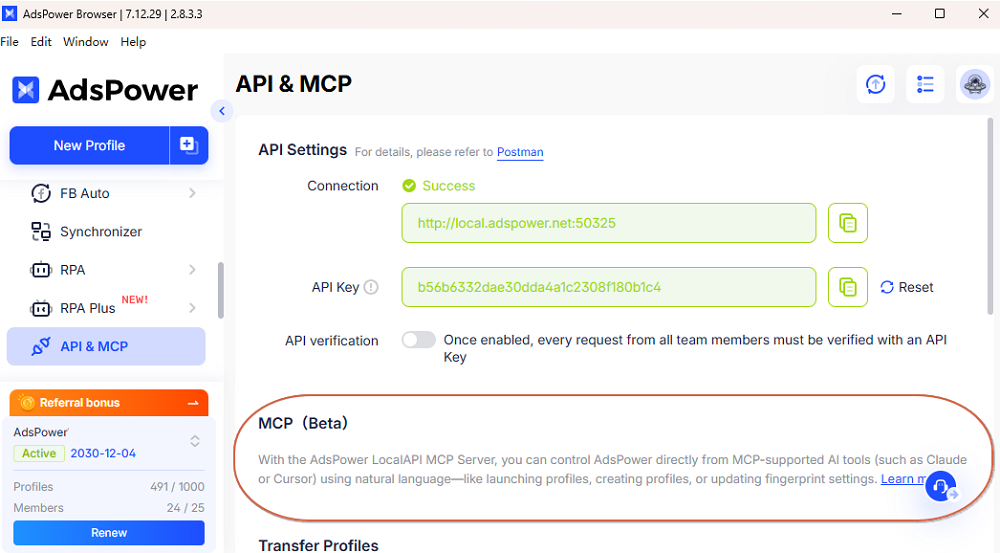Viewport: 1000px width, 553px height.
Task: Select API & MCP sidebar item
Action: [x=106, y=346]
